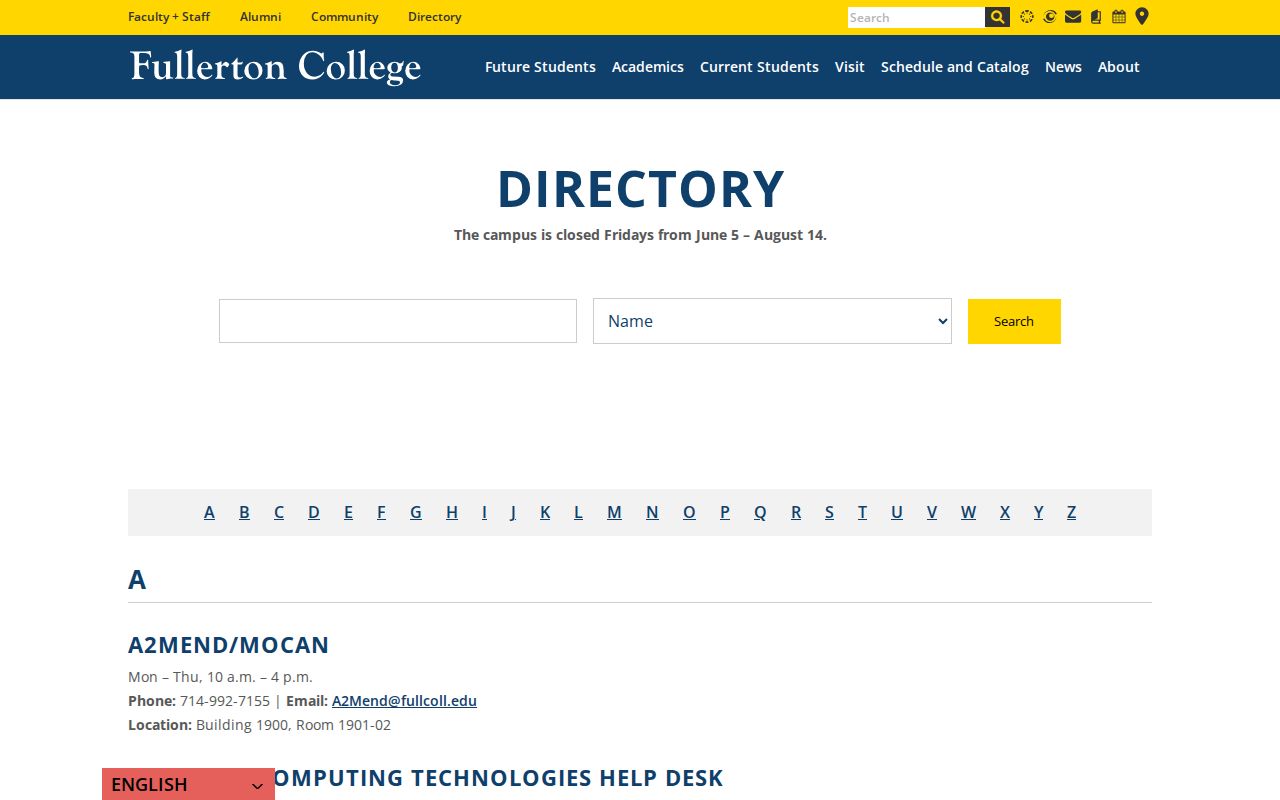The width and height of the screenshot is (1280, 800).
Task: Click the Faculty + Staff link
Action: [x=169, y=17]
